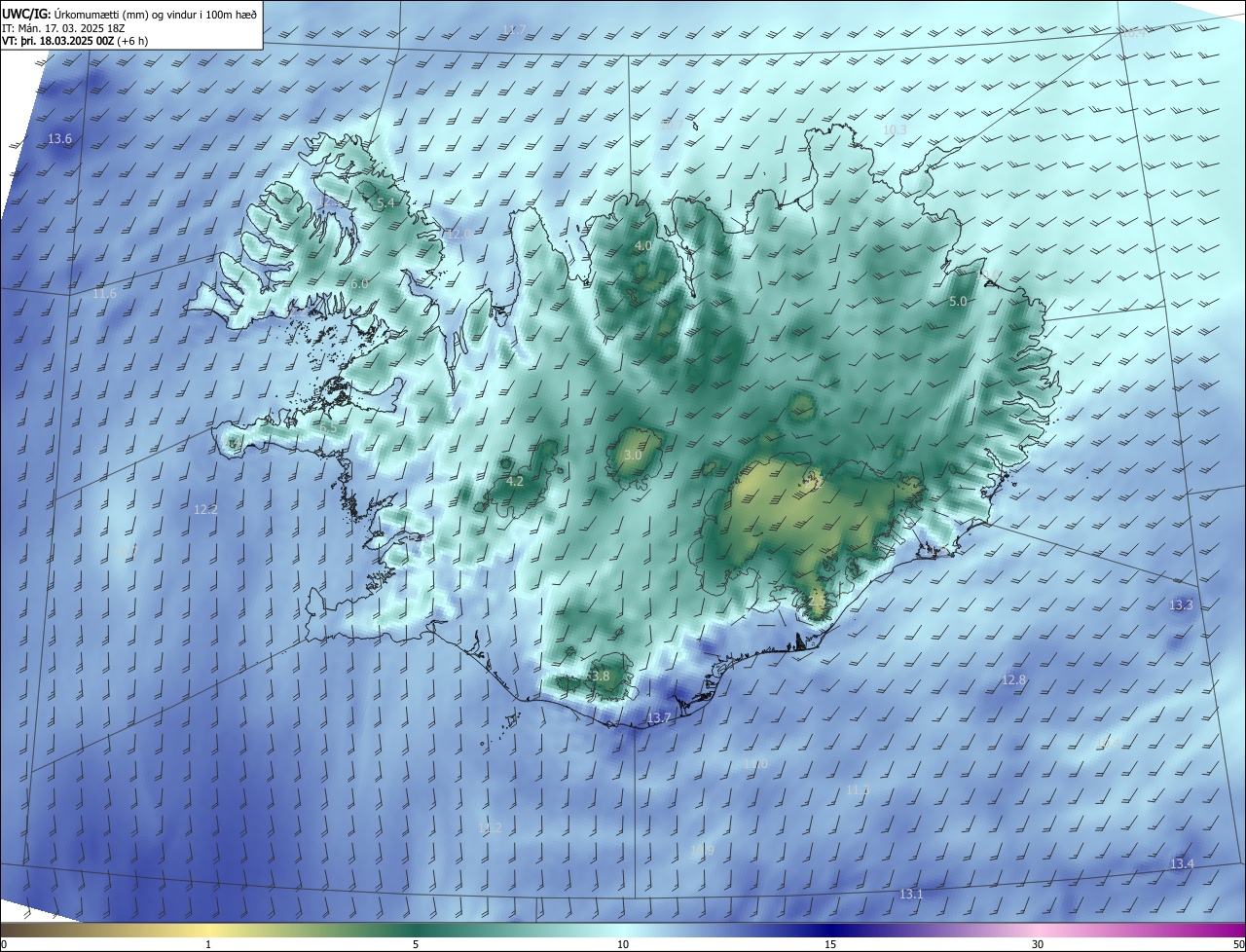Viewport: 1246px width, 952px height.
Task: Click the 12.8 value label
Action: 1013,680
